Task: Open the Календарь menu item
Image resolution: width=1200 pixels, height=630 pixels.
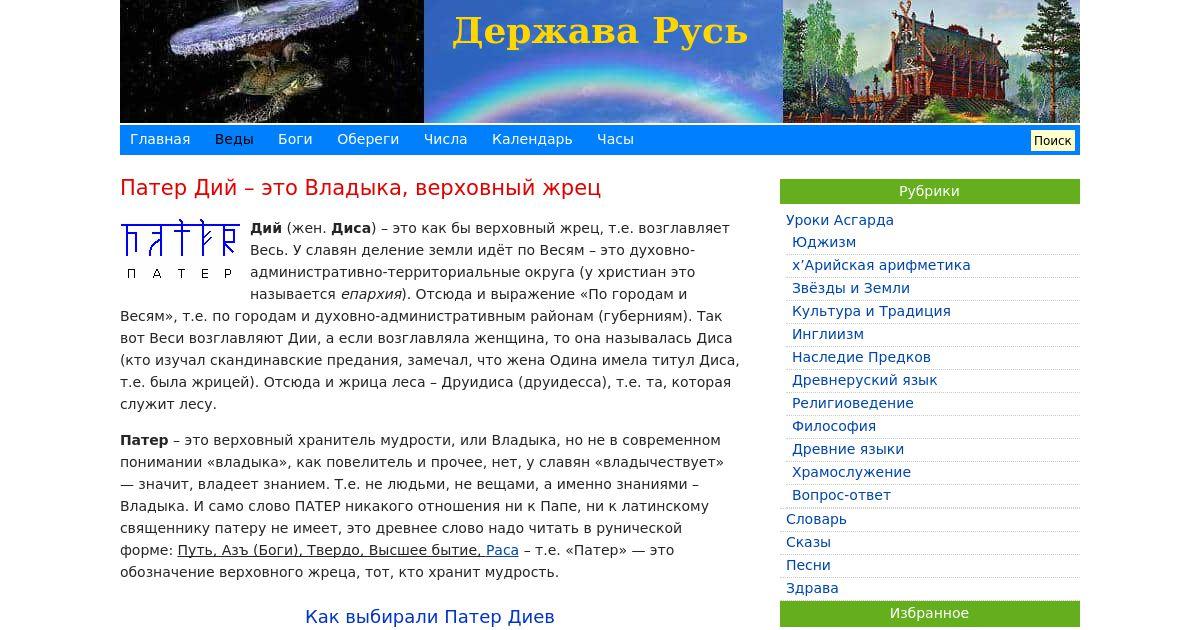Action: (x=532, y=139)
